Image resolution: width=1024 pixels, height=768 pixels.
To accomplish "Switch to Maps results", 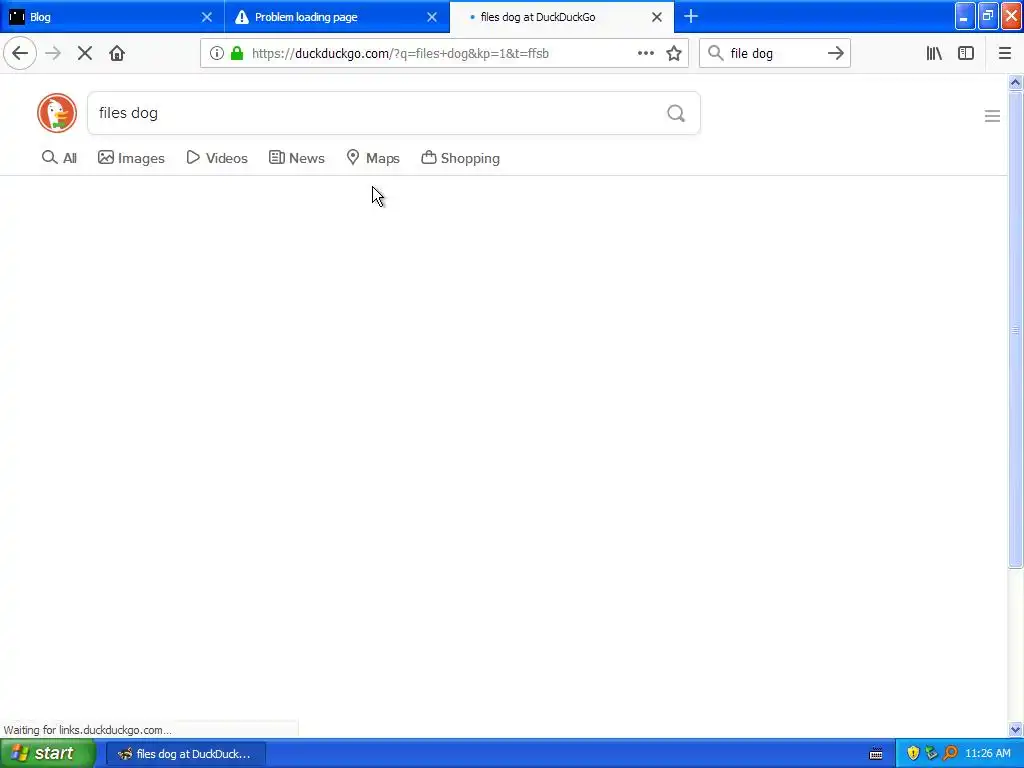I will (373, 158).
